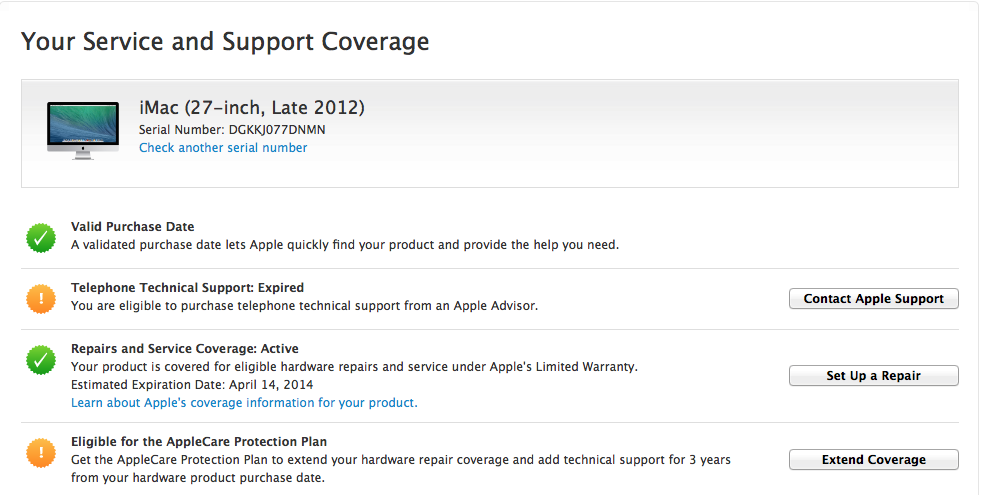Click the Your Service and Support Coverage heading
The height and width of the screenshot is (495, 981).
(x=225, y=41)
